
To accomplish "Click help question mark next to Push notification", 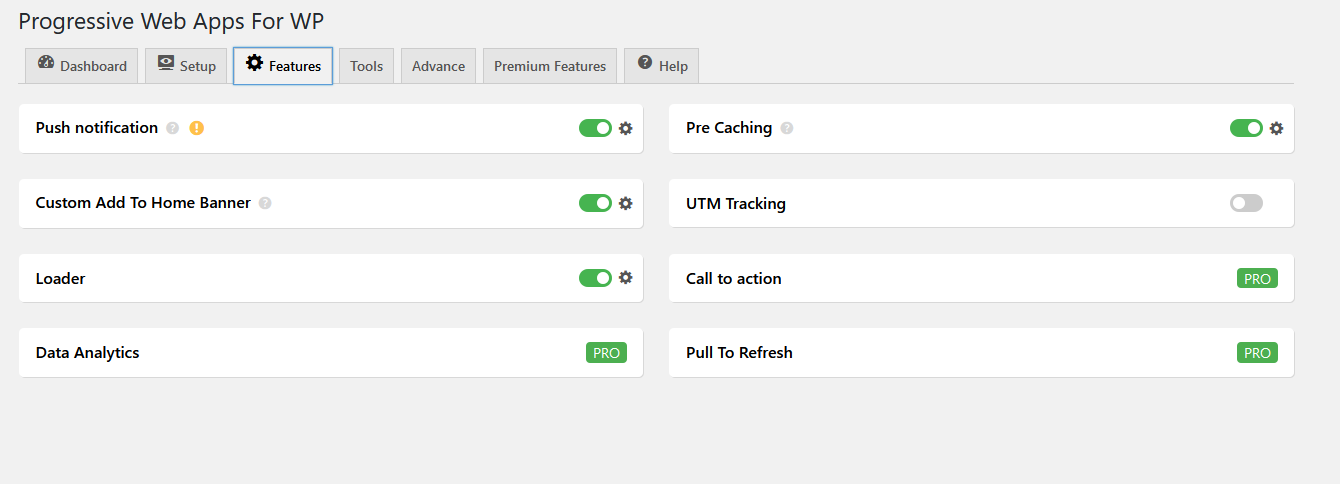I will coord(173,128).
